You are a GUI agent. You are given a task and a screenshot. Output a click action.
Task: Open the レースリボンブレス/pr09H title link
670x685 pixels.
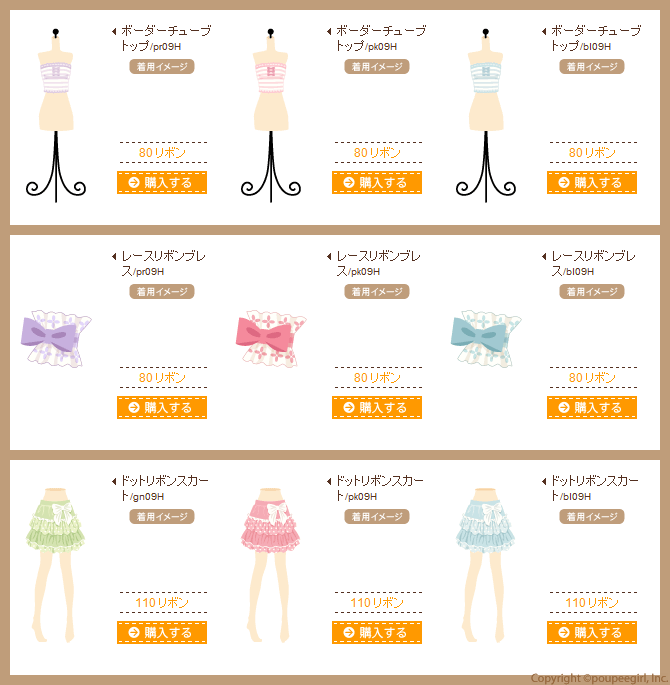163,263
